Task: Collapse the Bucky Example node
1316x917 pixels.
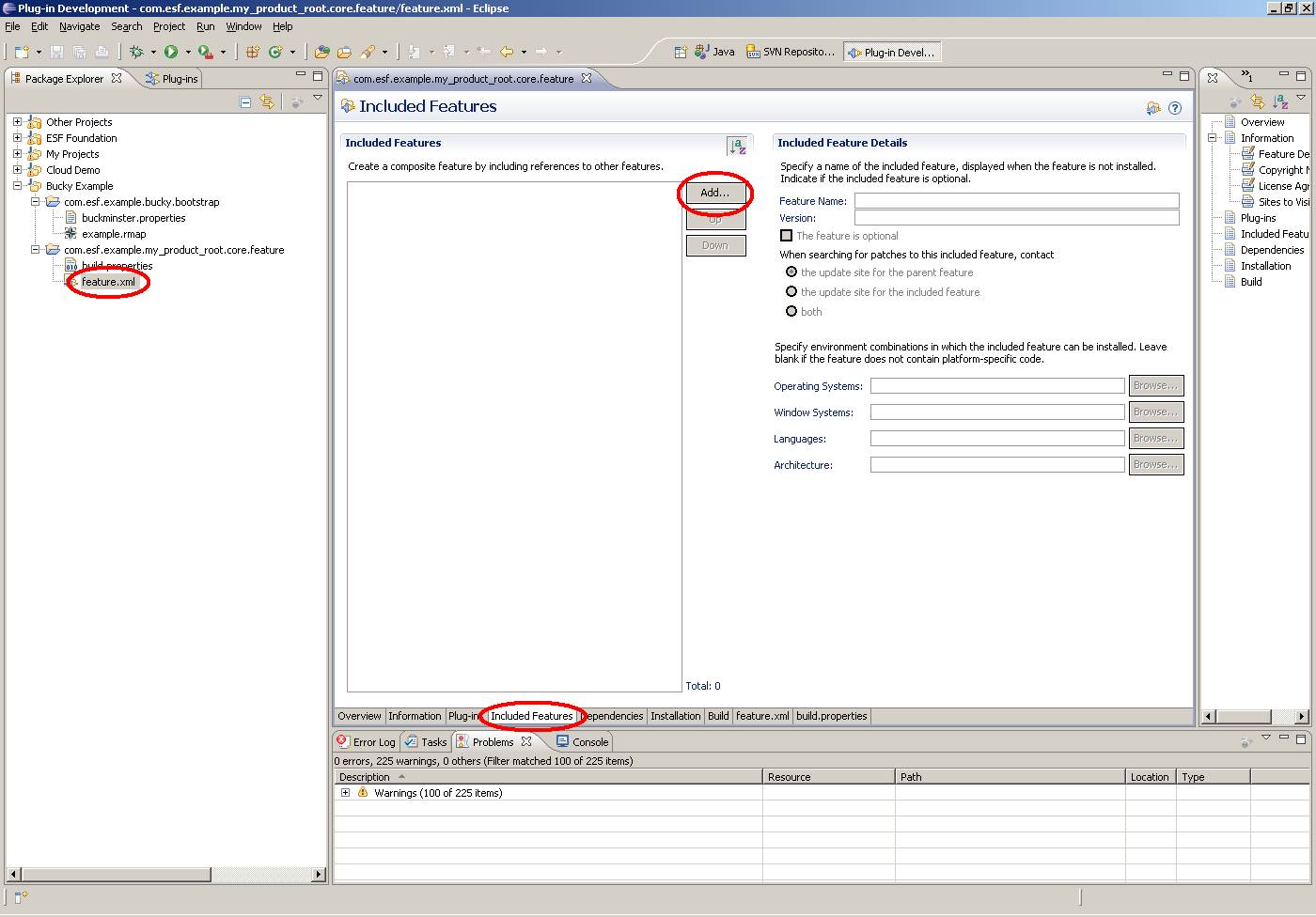Action: (17, 186)
